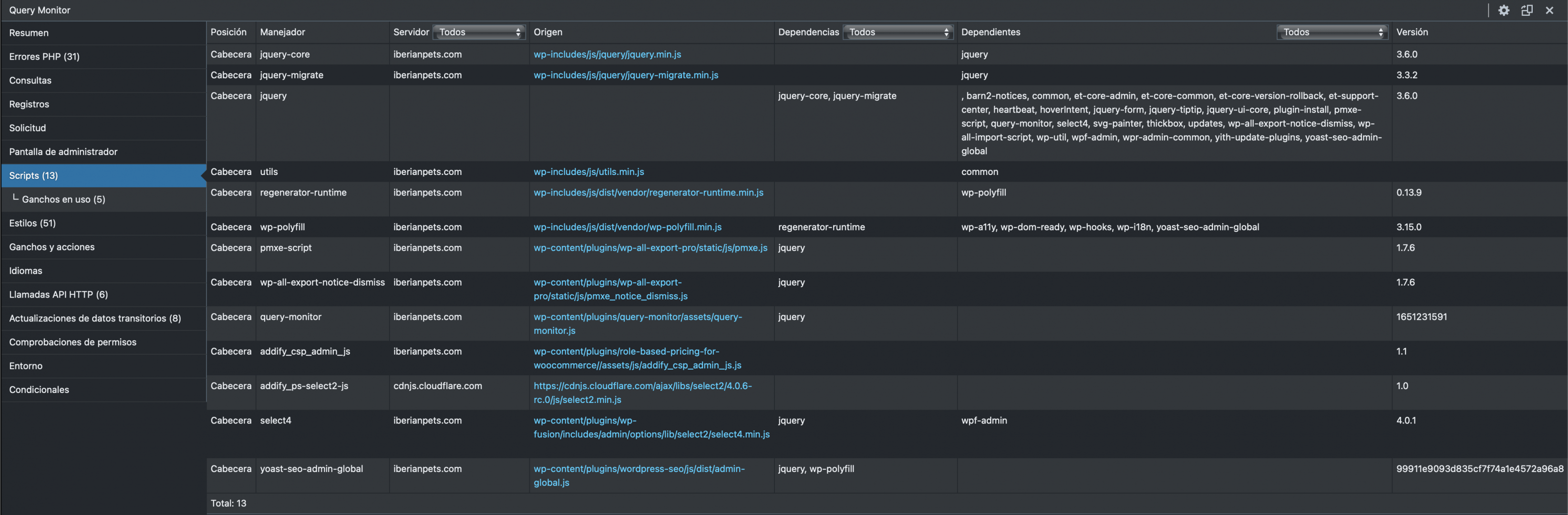Image resolution: width=1568 pixels, height=515 pixels.
Task: Open the pmxe.js plugin script link
Action: tap(650, 248)
